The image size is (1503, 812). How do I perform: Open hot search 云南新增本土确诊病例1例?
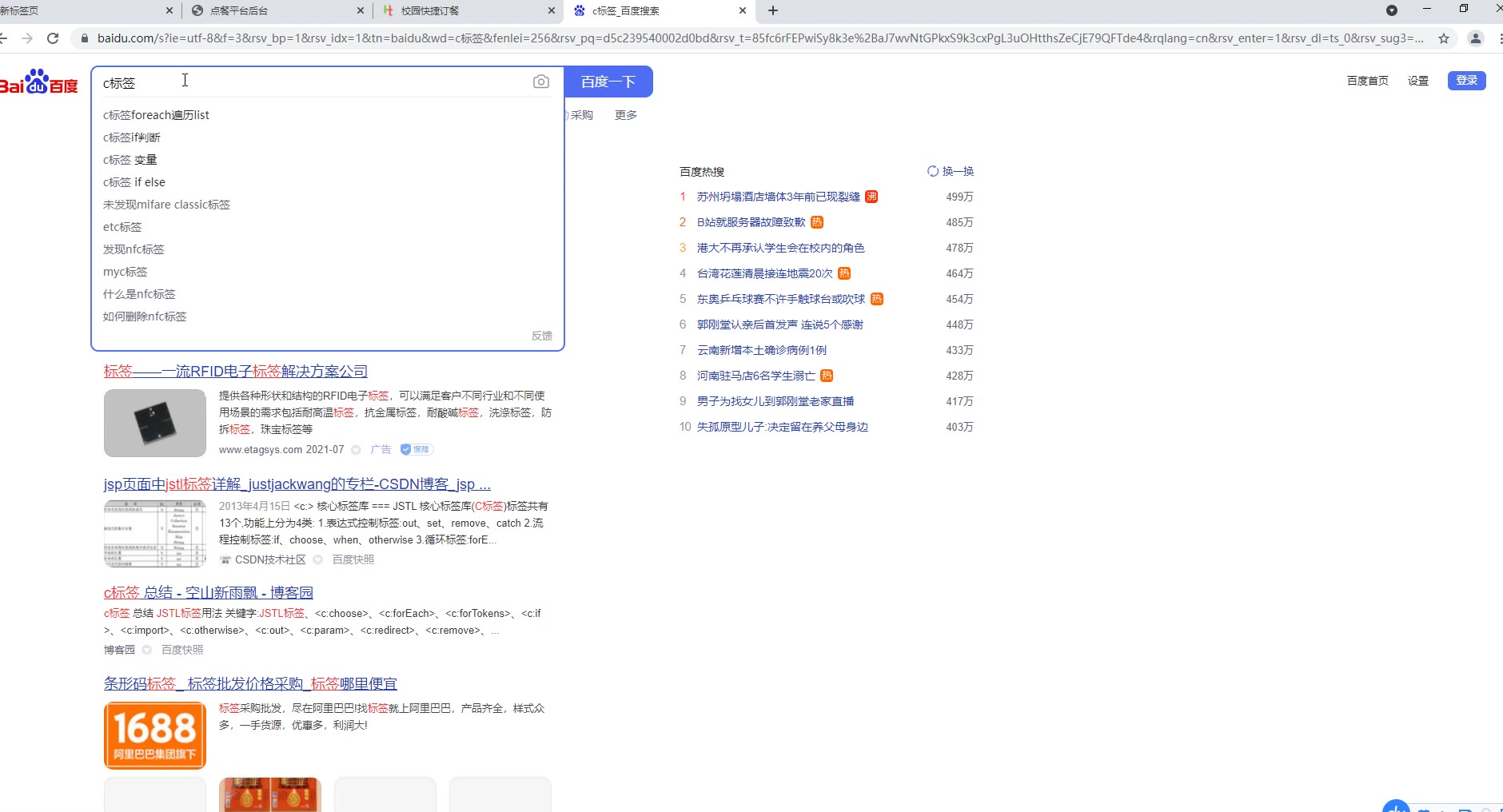[762, 350]
